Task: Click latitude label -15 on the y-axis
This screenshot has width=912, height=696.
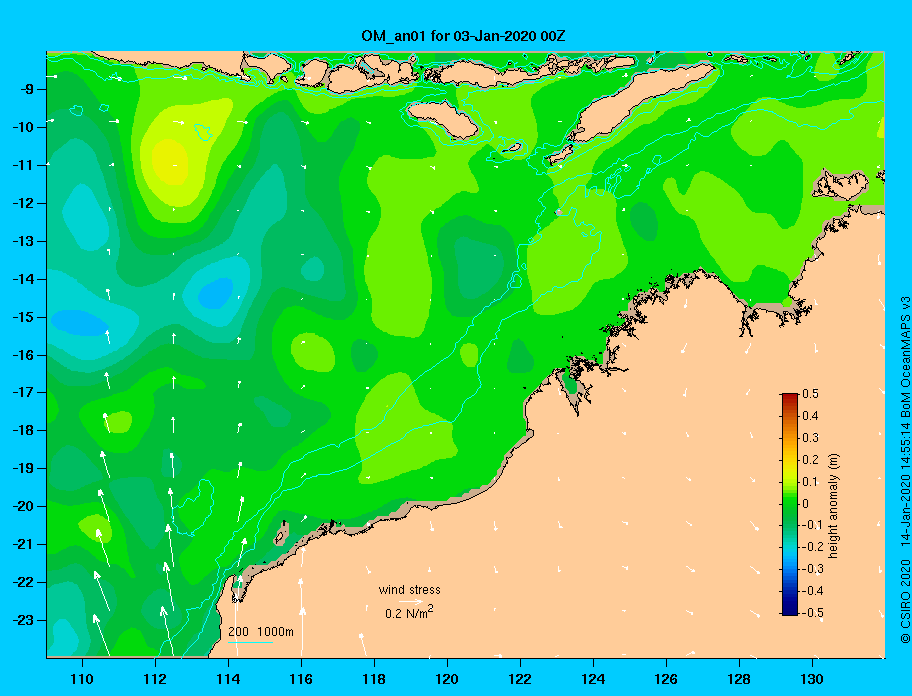Action: [x=23, y=317]
